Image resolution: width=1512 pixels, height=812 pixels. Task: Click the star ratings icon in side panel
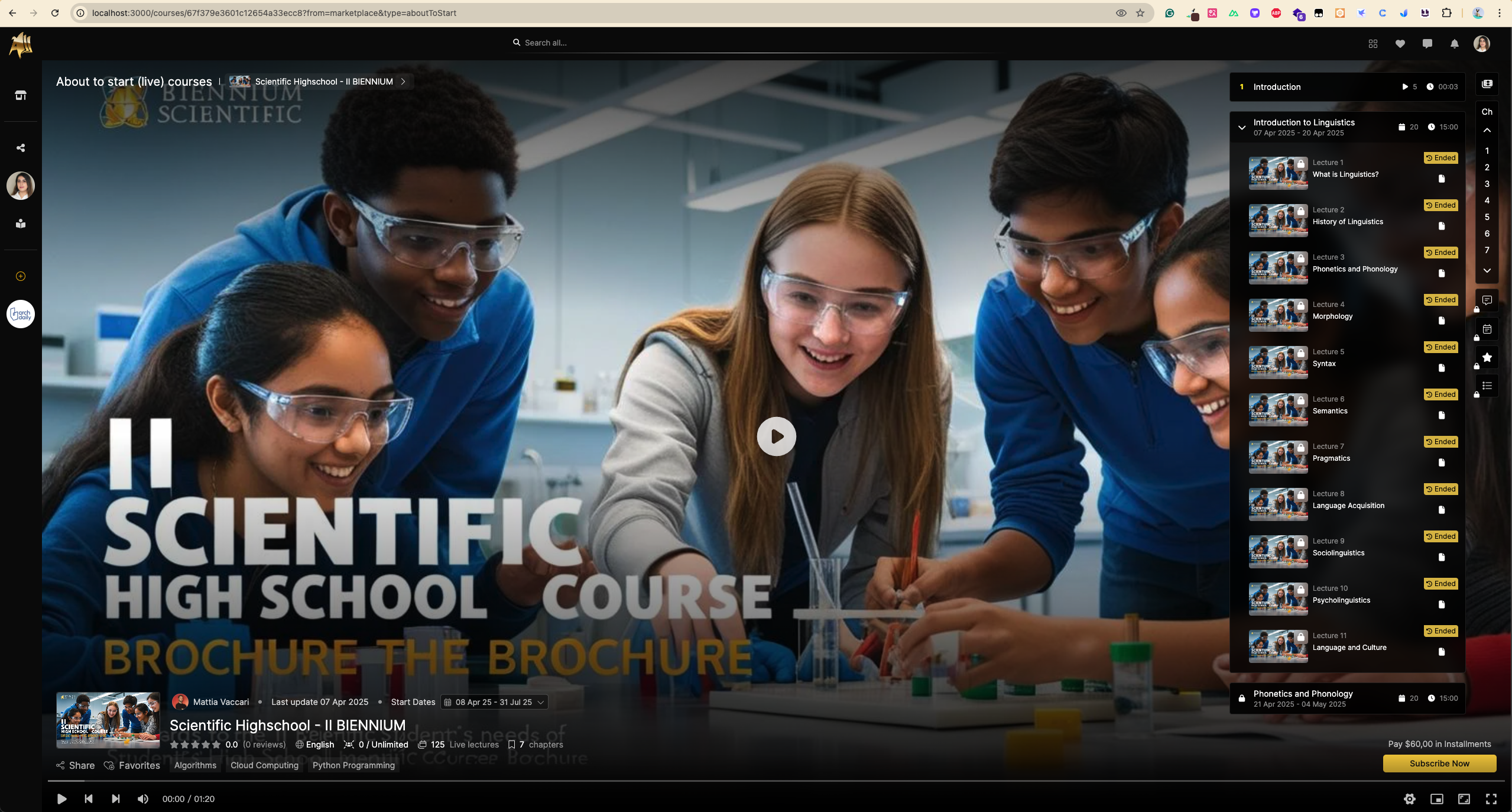tap(1487, 357)
